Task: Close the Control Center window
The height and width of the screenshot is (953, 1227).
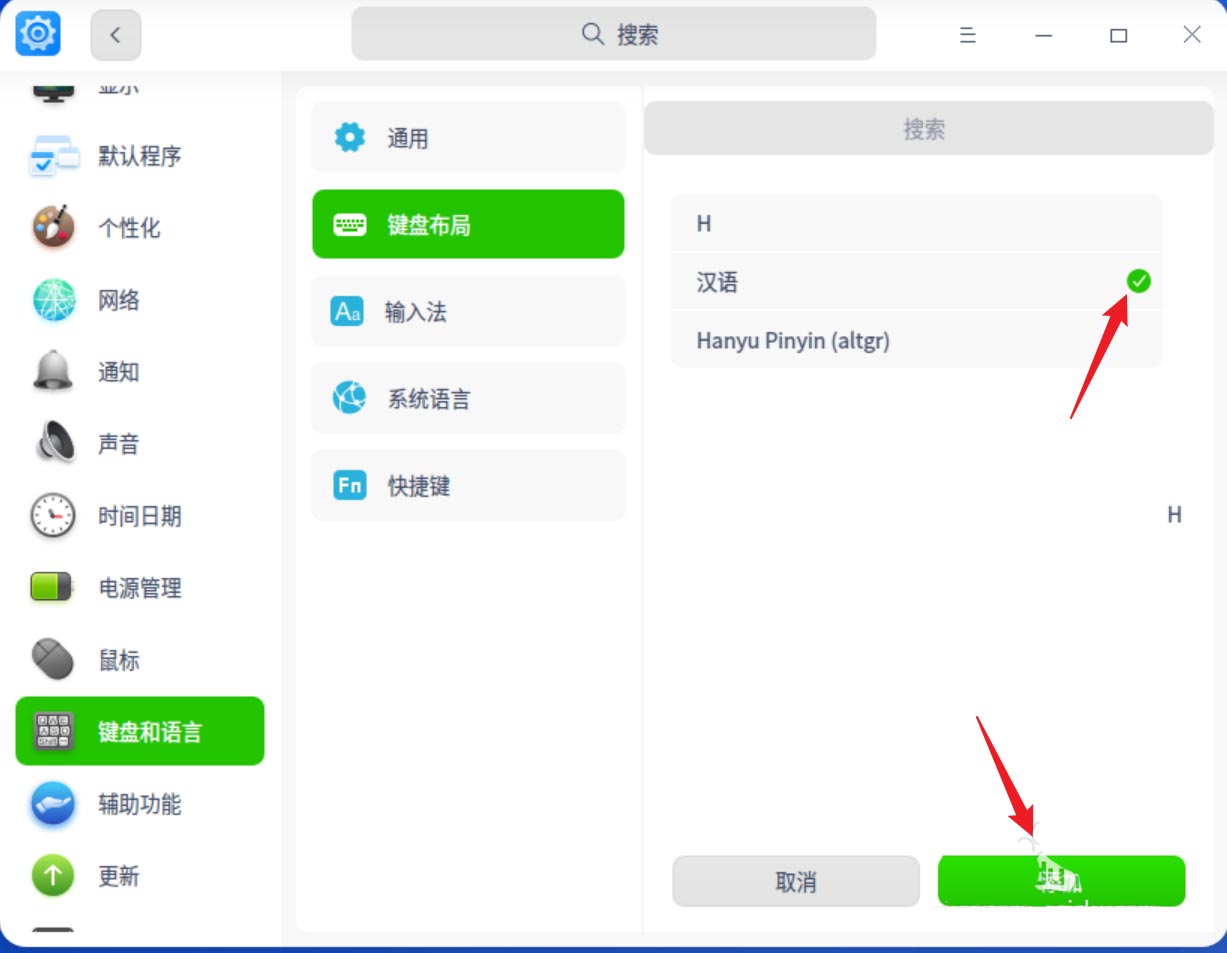Action: [x=1192, y=35]
